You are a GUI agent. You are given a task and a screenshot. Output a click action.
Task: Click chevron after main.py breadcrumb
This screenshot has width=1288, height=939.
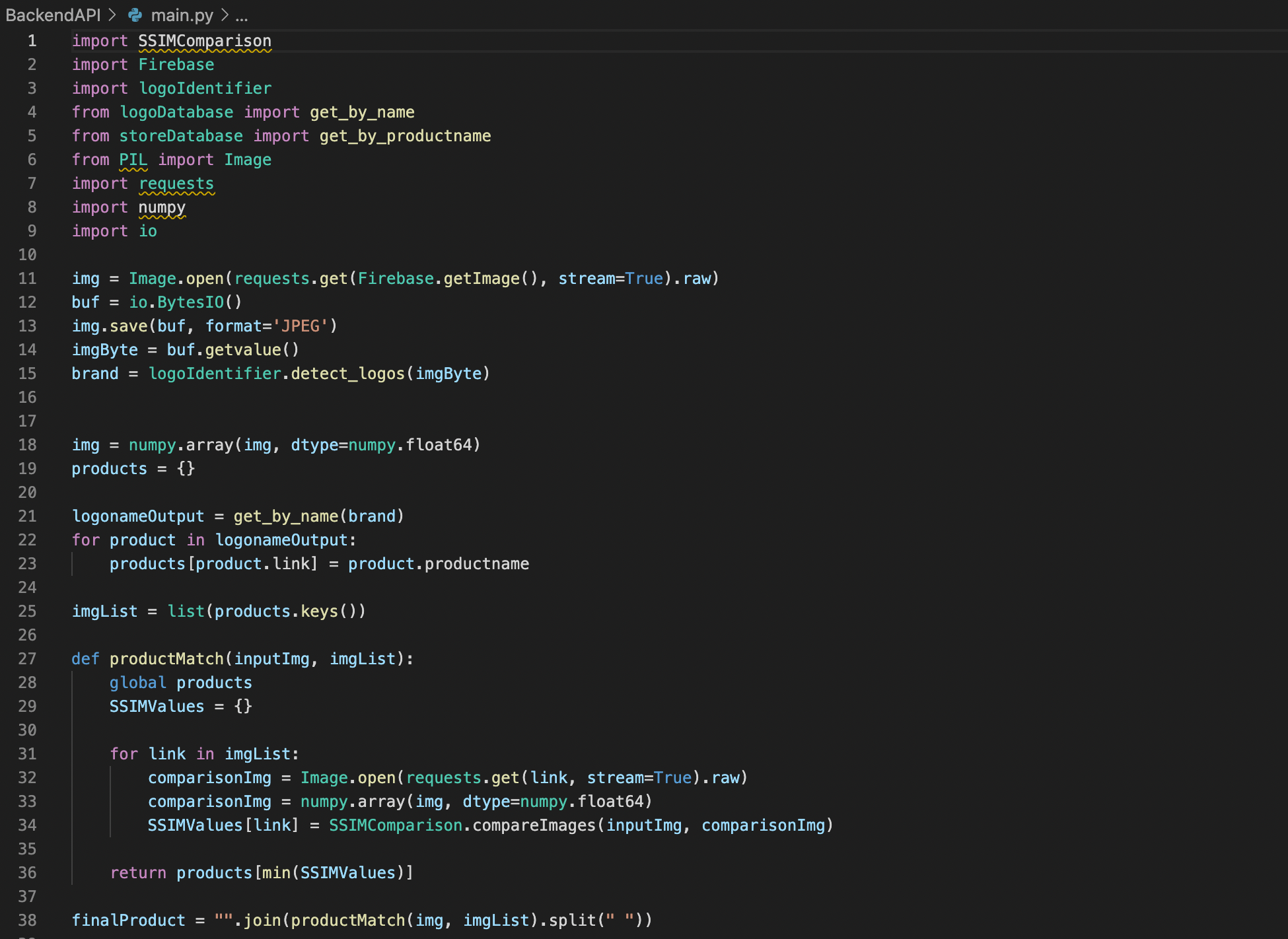click(225, 15)
